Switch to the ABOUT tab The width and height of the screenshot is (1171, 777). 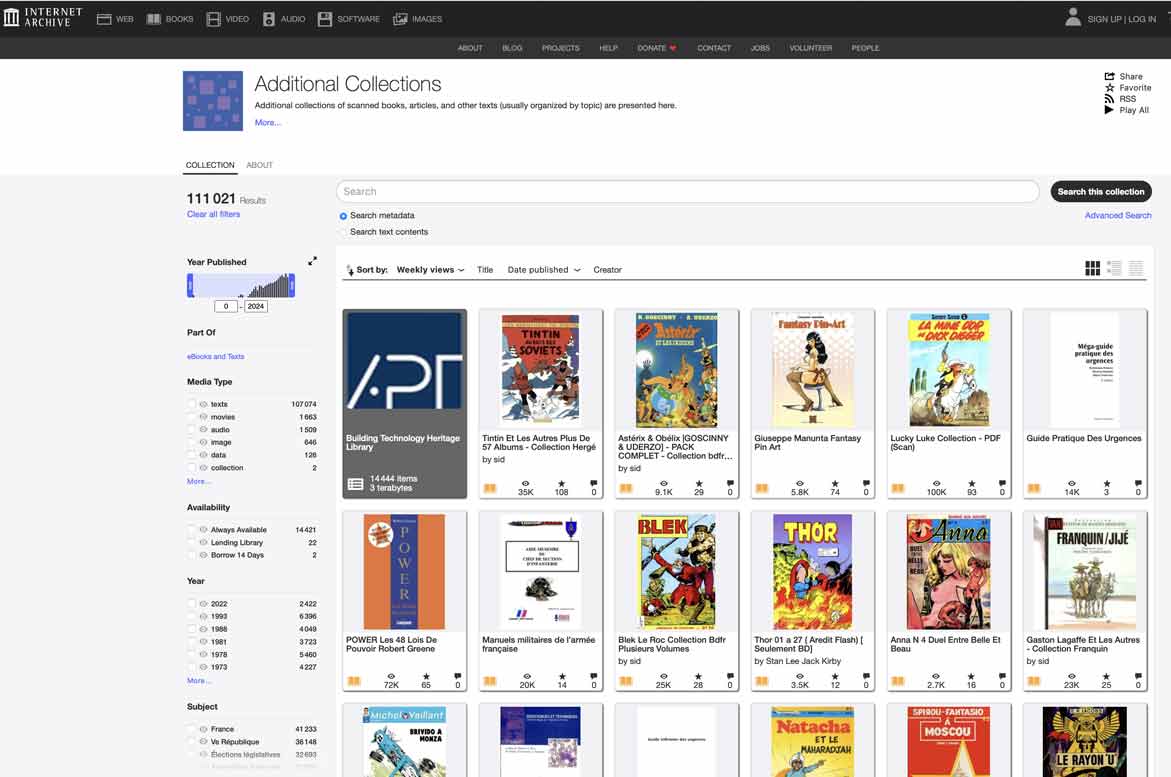click(x=259, y=165)
